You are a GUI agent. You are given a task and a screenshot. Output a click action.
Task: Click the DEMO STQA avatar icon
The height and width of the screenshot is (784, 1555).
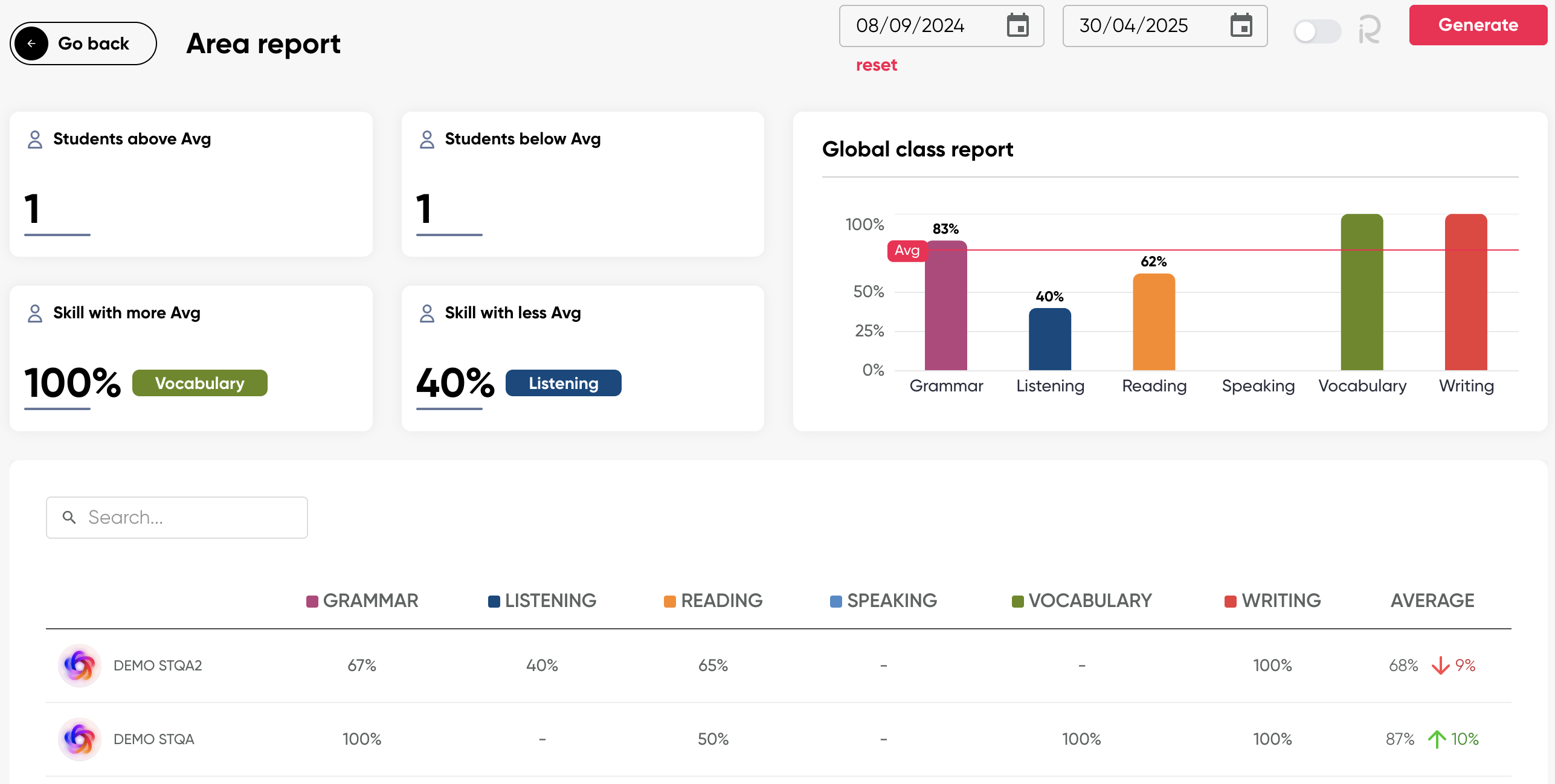pos(80,739)
